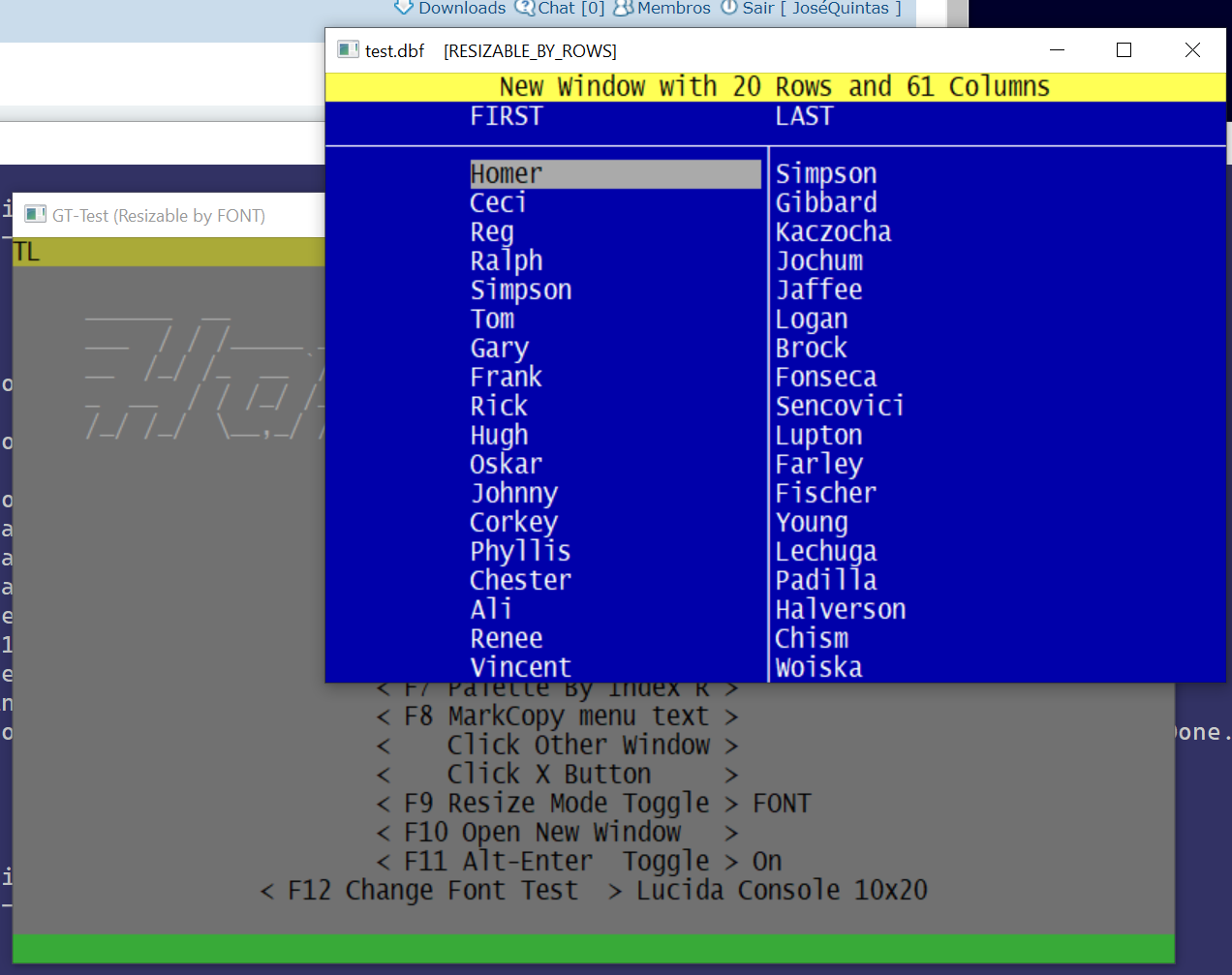Click last name Kaczocha
This screenshot has height=975, width=1232.
tap(833, 232)
